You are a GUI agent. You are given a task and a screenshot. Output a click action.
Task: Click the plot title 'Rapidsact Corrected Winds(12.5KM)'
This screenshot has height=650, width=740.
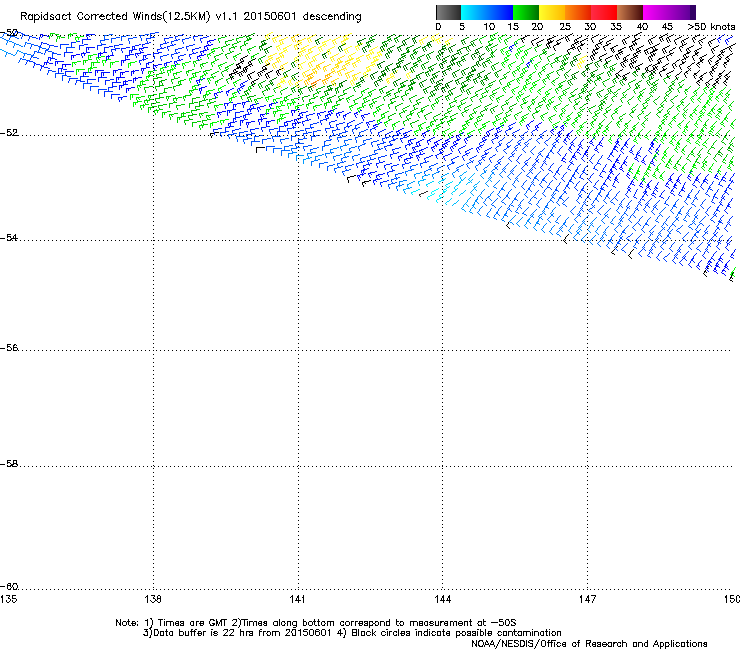pyautogui.click(x=115, y=16)
